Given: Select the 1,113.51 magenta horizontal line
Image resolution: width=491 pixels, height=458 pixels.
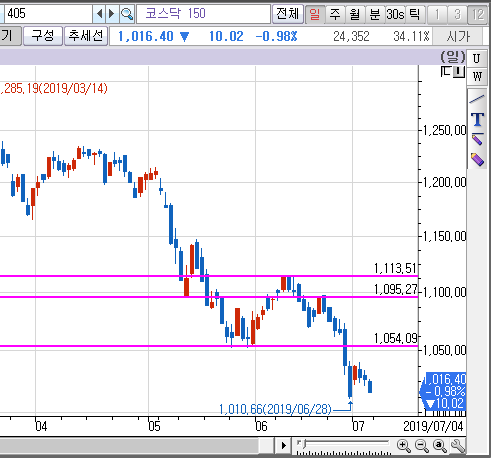Looking at the screenshot, I should point(209,276).
